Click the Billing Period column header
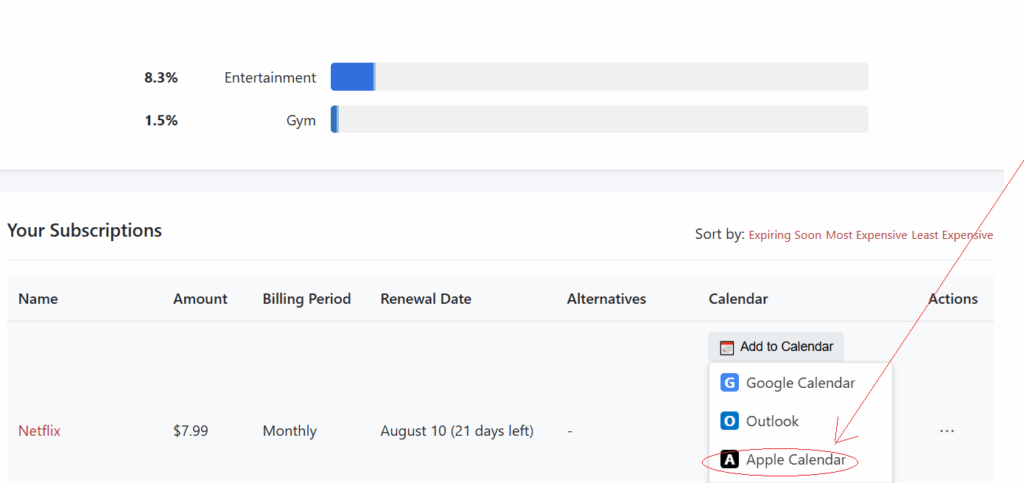1024x483 pixels. coord(306,299)
